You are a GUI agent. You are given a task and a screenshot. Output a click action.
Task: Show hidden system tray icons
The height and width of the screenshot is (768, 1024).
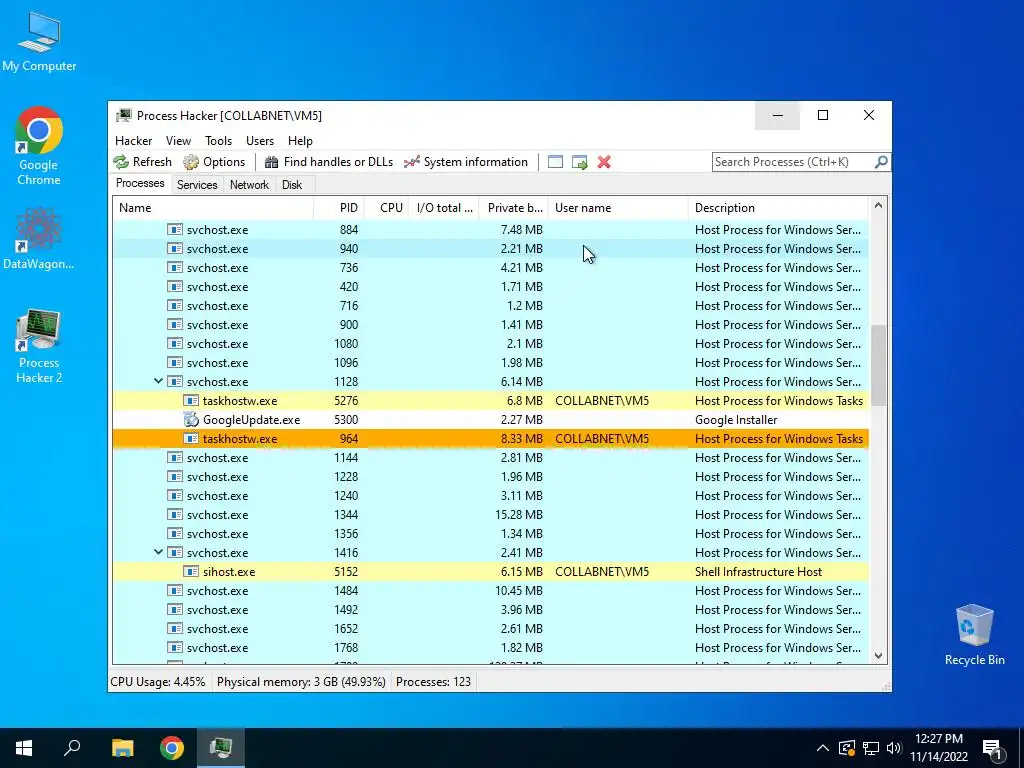click(x=823, y=748)
